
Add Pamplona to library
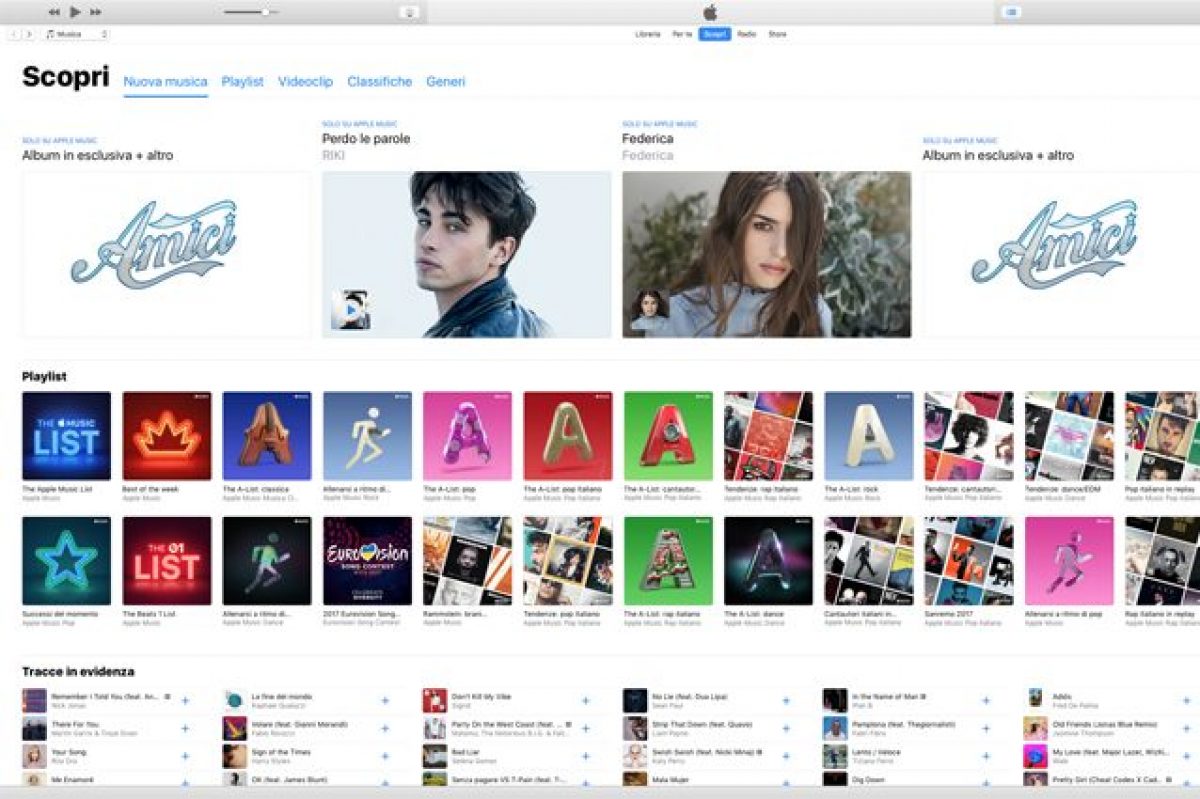coord(986,728)
